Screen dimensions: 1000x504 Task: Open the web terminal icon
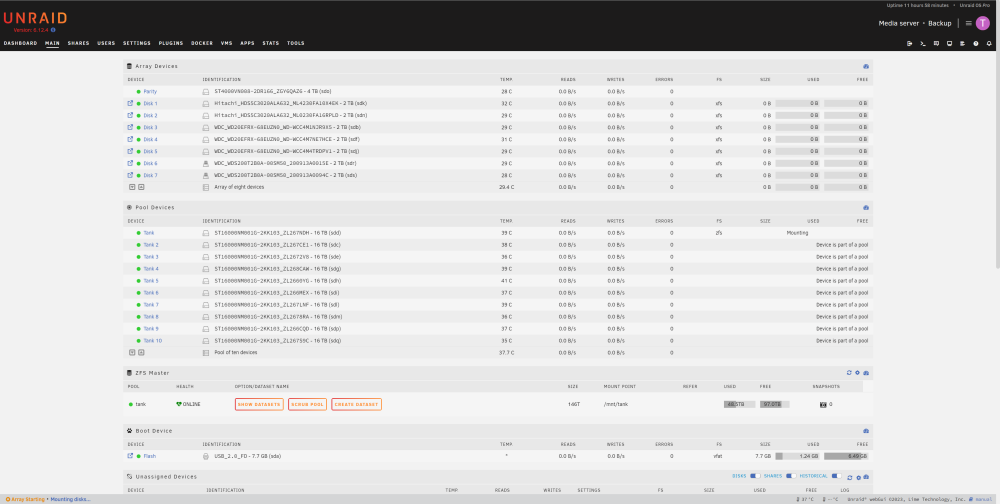pyautogui.click(x=923, y=43)
